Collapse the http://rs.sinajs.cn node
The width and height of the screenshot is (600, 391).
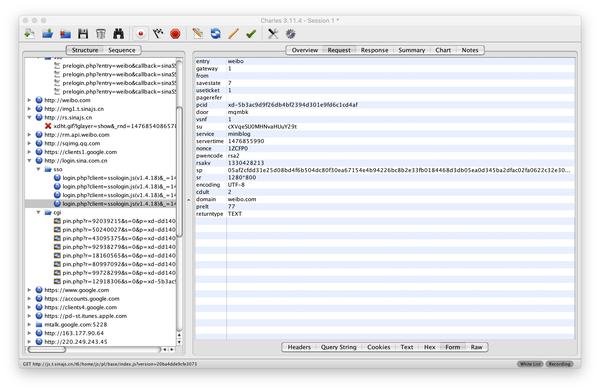[29, 117]
